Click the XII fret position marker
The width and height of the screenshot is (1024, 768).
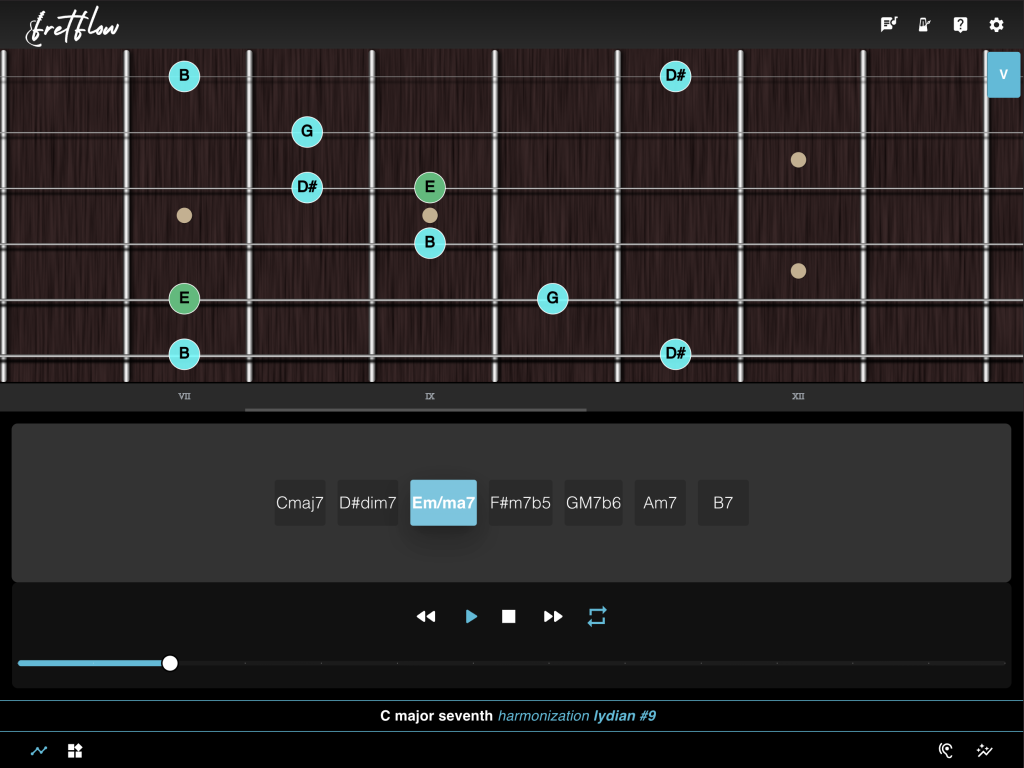798,396
